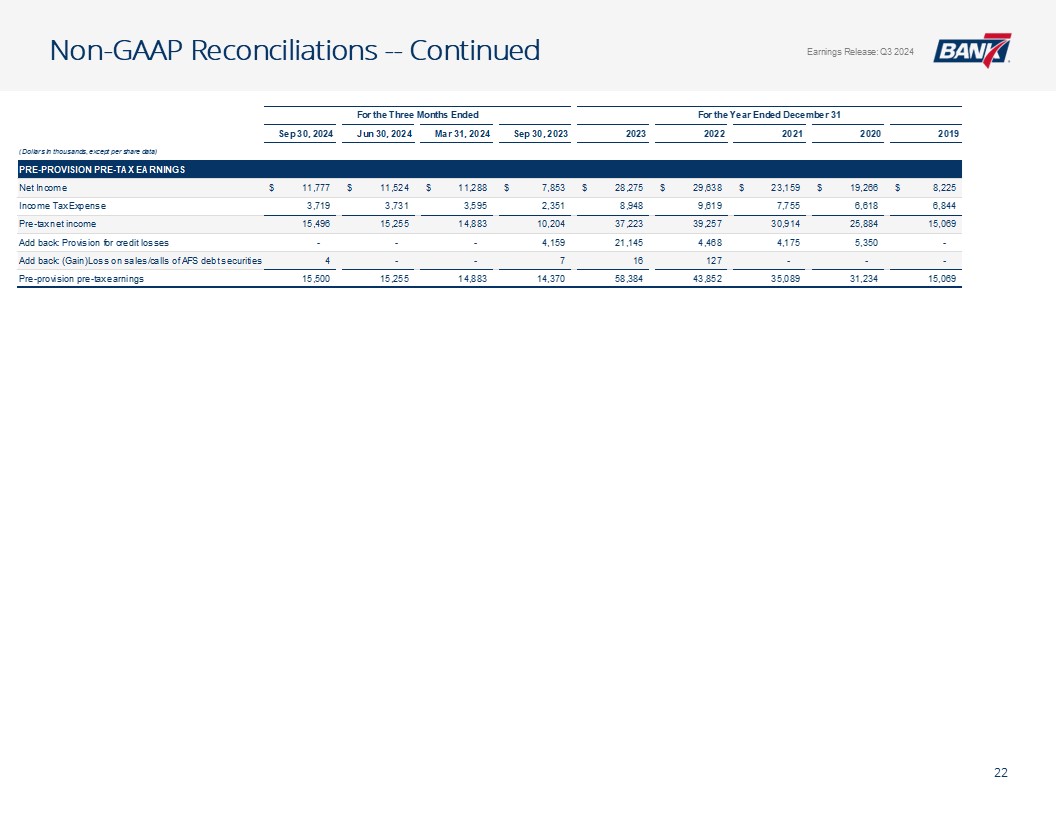This screenshot has height=816, width=1056.
Task: Select the Earnings Release Q3 2024 label
Action: pos(859,52)
